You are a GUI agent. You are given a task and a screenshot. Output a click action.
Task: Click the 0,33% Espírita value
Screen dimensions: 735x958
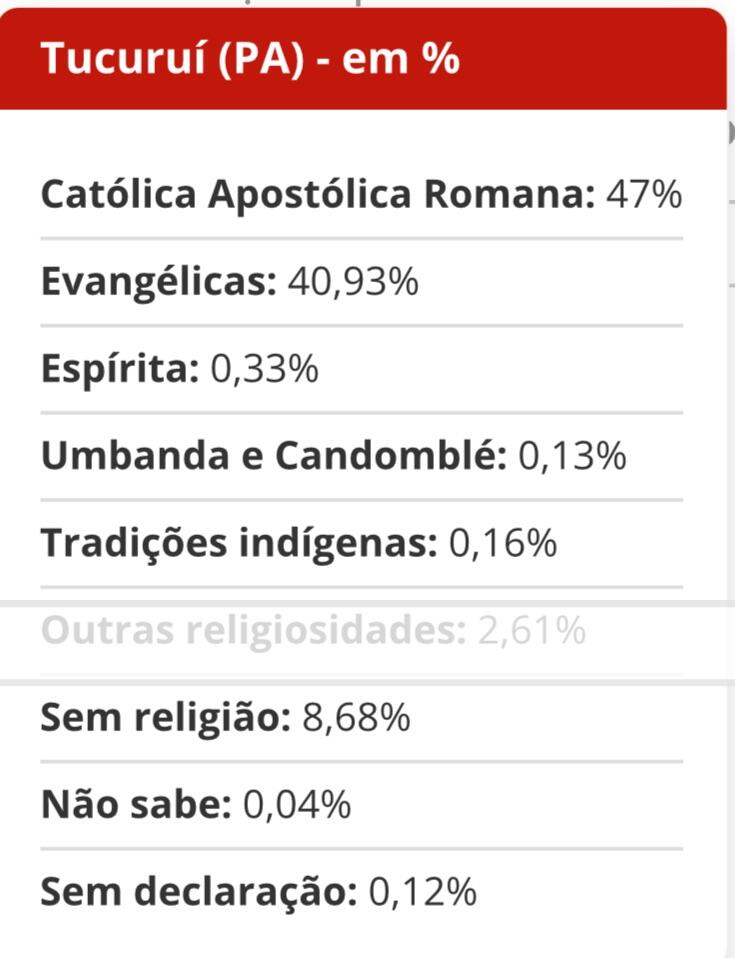[x=265, y=369]
